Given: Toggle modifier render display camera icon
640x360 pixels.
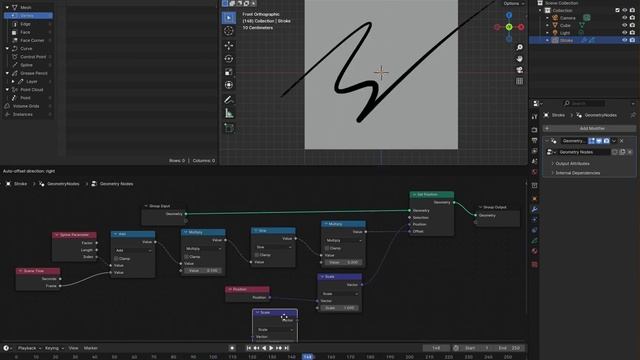Looking at the screenshot, I should (x=607, y=141).
